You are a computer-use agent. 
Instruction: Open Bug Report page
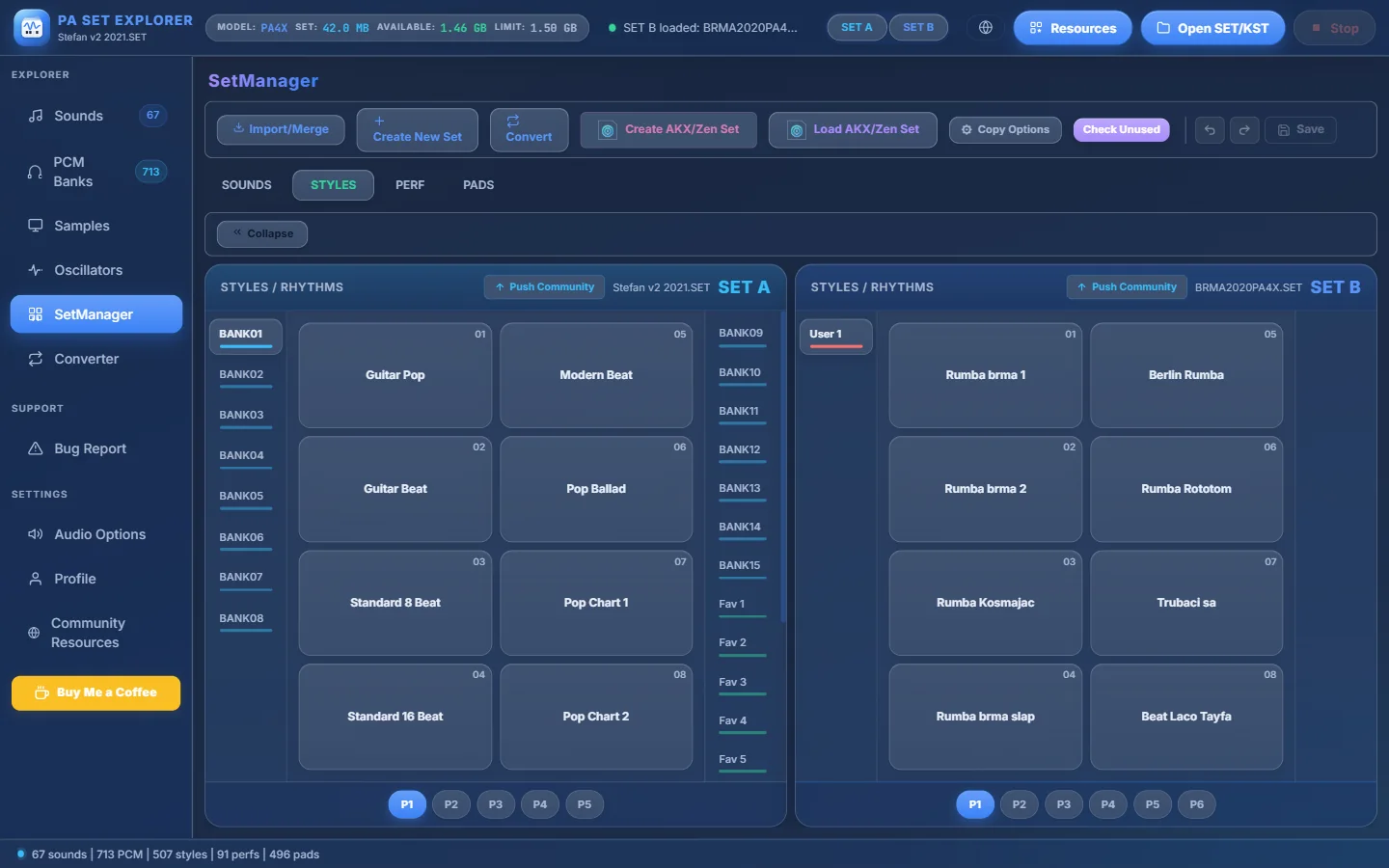click(96, 448)
